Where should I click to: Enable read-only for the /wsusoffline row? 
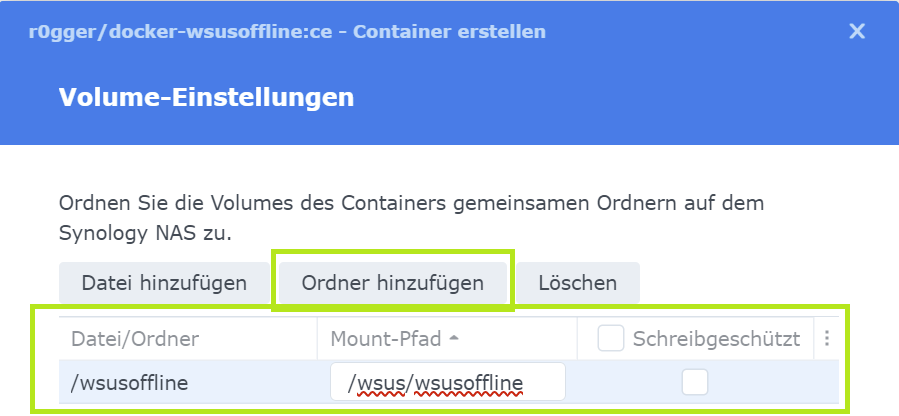pos(695,382)
